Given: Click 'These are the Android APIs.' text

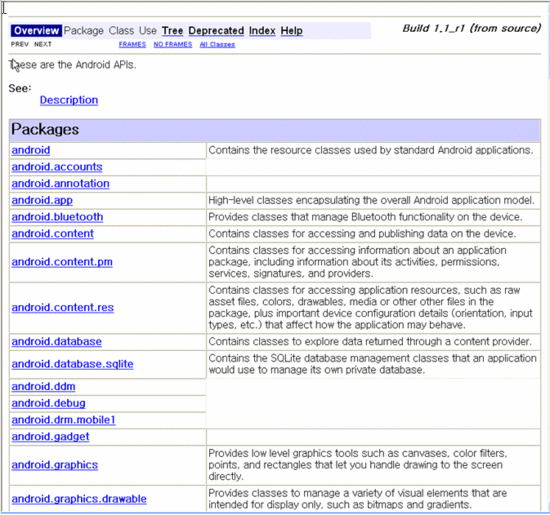Looking at the screenshot, I should point(72,65).
